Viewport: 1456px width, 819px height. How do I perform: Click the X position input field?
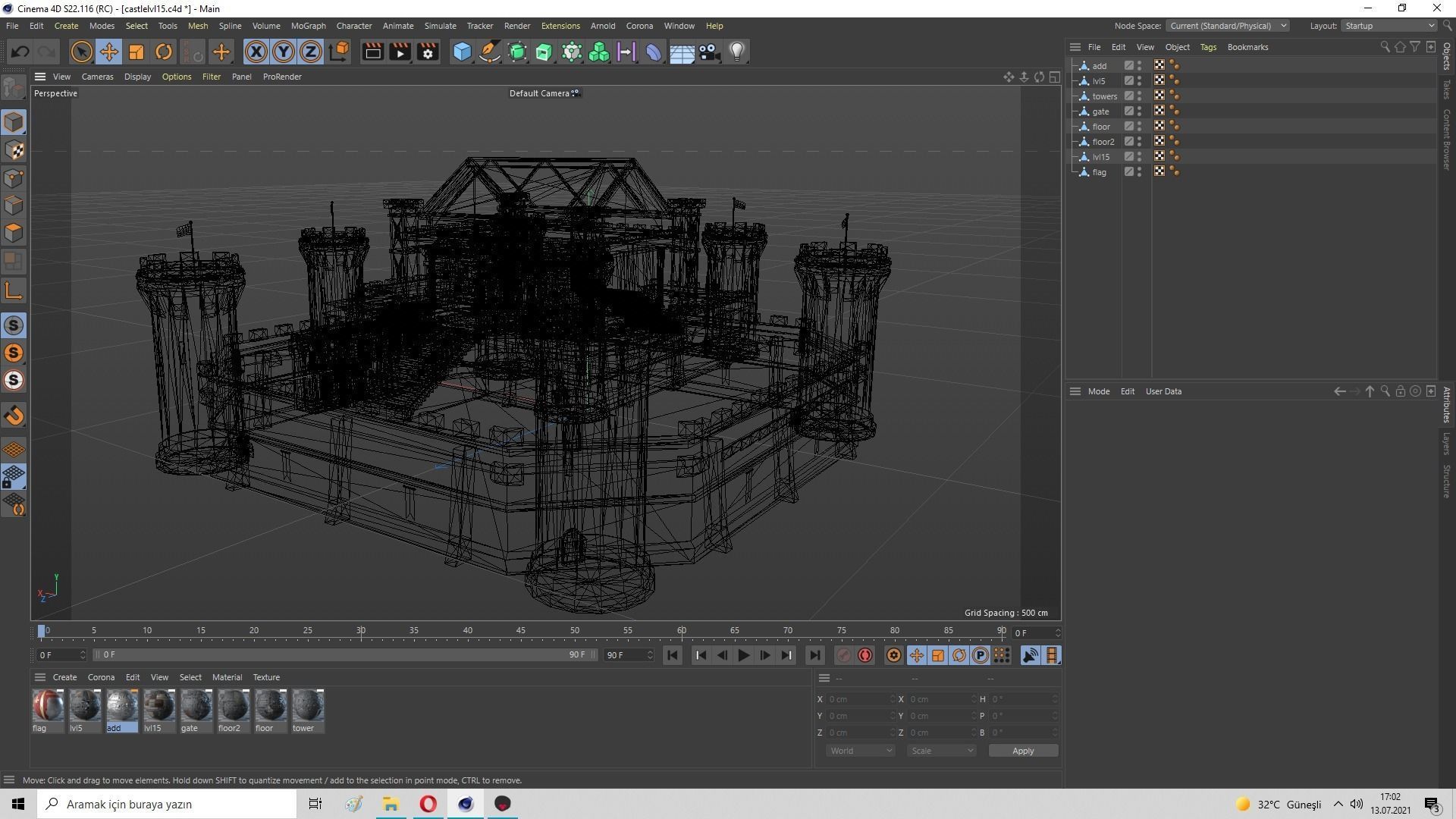[860, 699]
